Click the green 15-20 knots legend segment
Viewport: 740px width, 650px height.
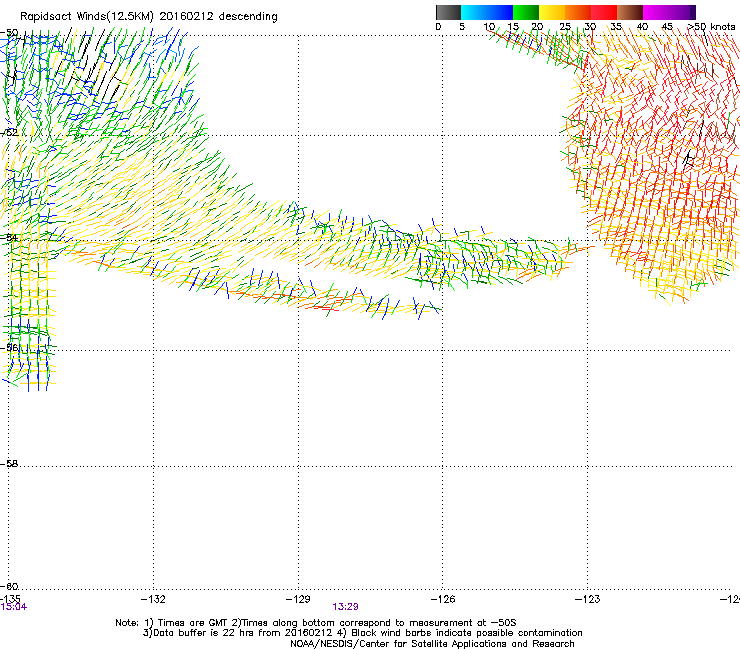526,12
